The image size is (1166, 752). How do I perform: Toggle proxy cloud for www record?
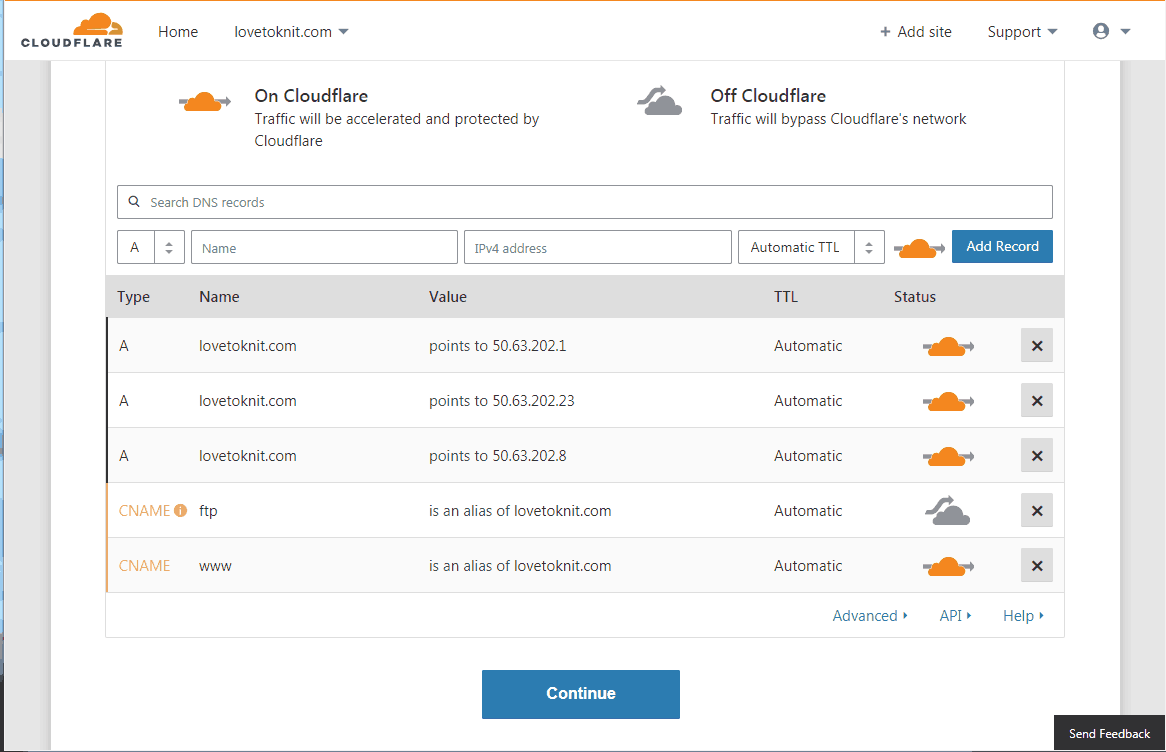pos(948,566)
